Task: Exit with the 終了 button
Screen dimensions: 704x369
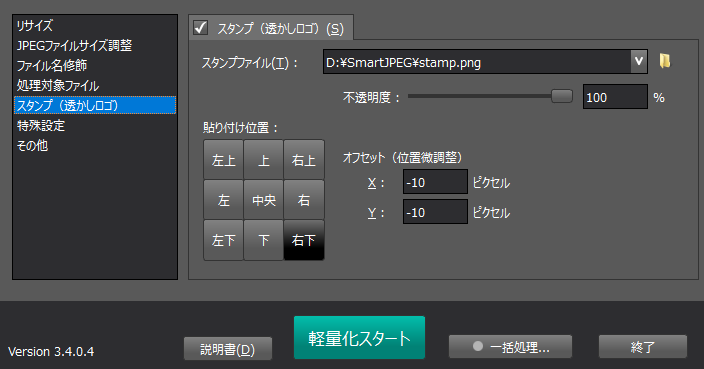Action: point(642,347)
